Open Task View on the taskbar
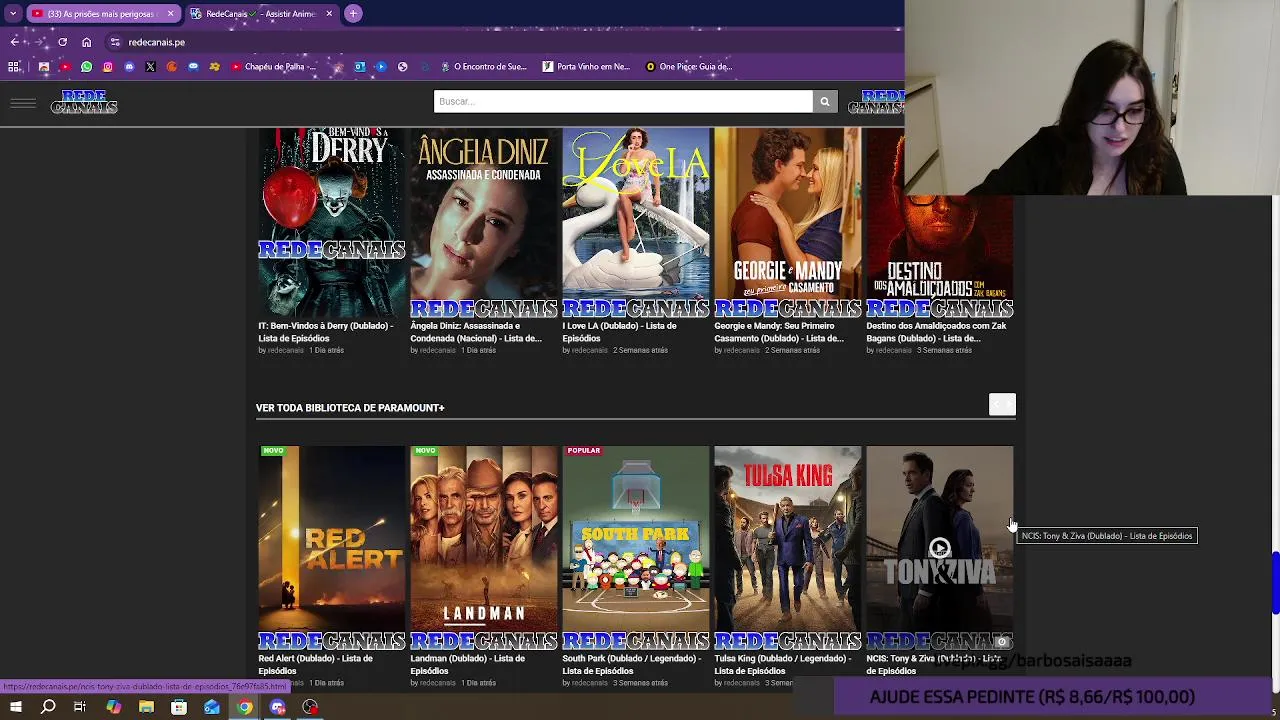Screen dimensions: 1280x720 [80, 707]
